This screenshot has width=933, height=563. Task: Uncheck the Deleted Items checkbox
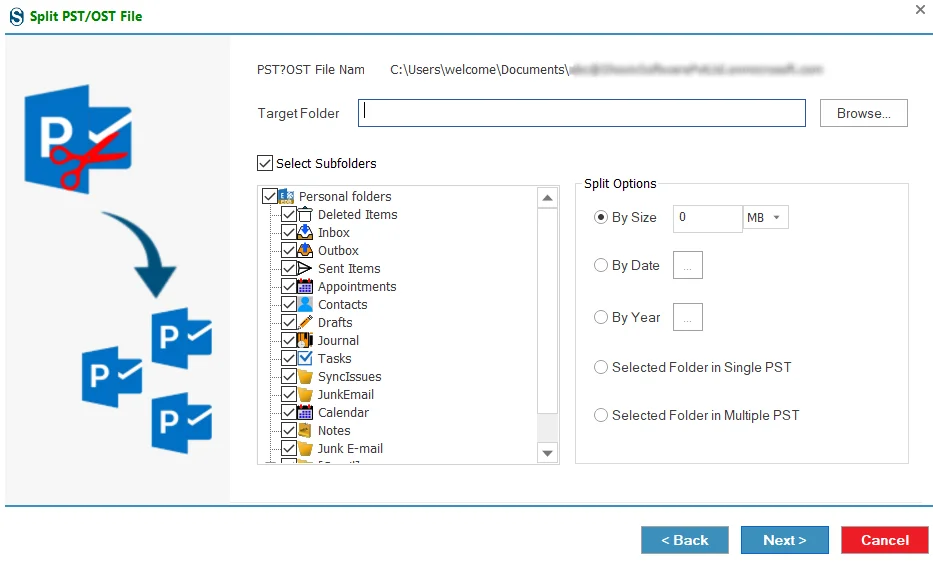[x=289, y=214]
